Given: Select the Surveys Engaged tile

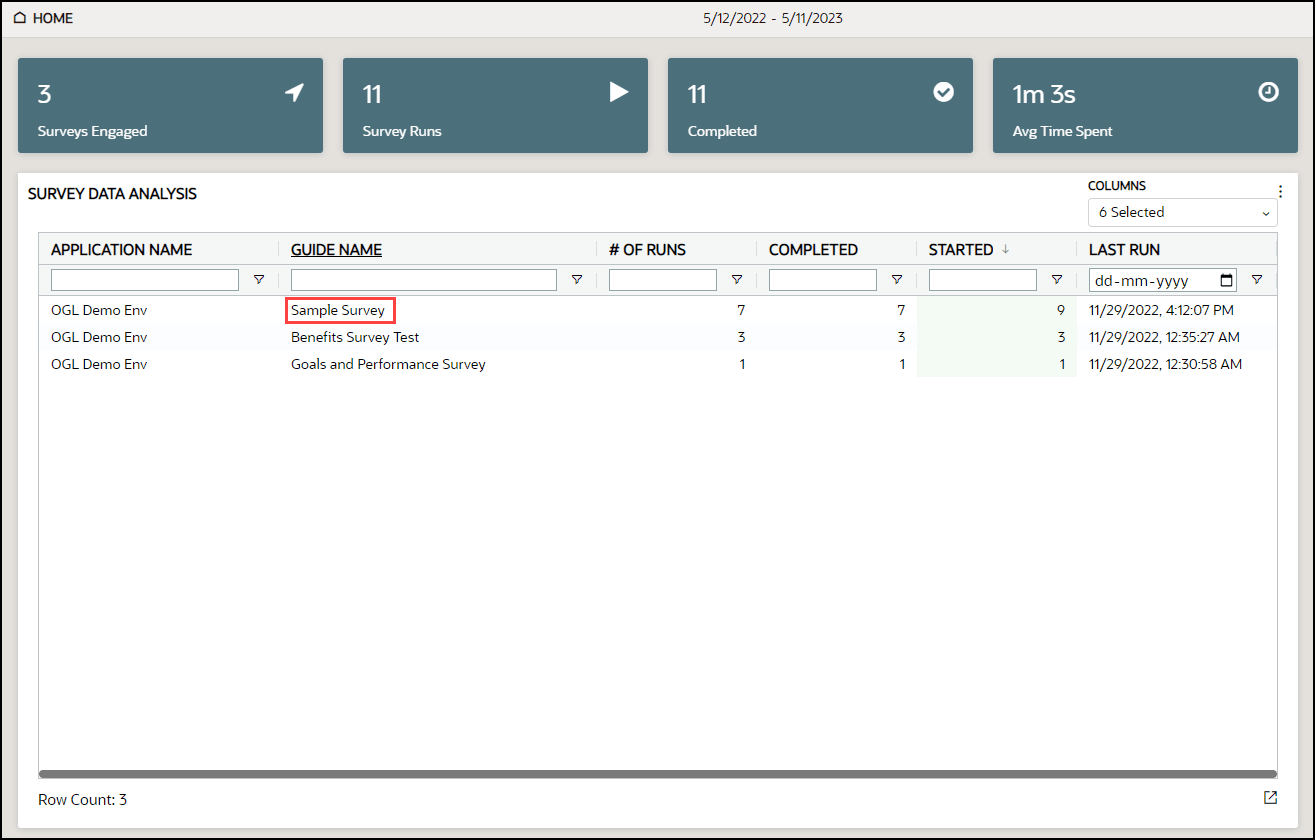Looking at the screenshot, I should click(x=170, y=105).
